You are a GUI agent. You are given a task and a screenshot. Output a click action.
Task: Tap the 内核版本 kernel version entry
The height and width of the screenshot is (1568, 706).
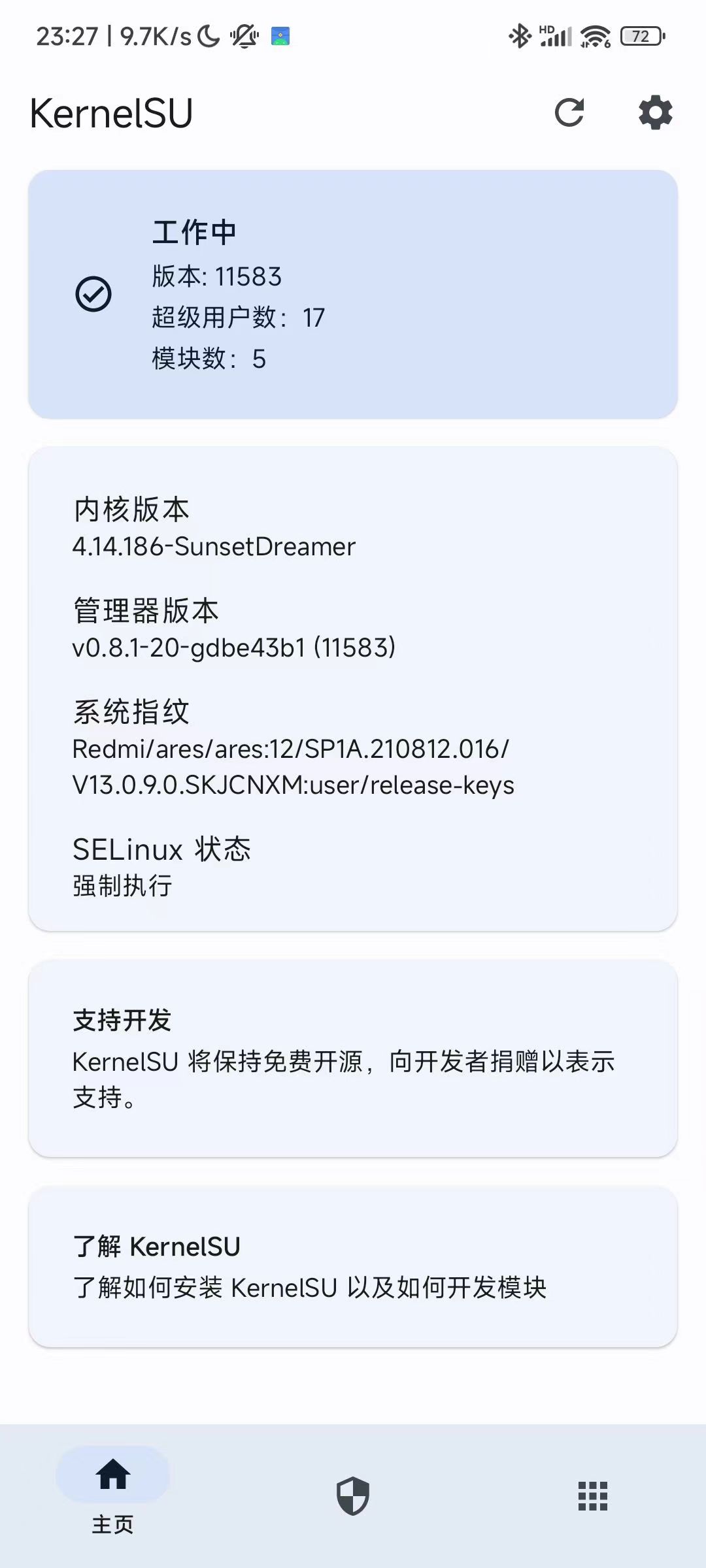point(214,528)
